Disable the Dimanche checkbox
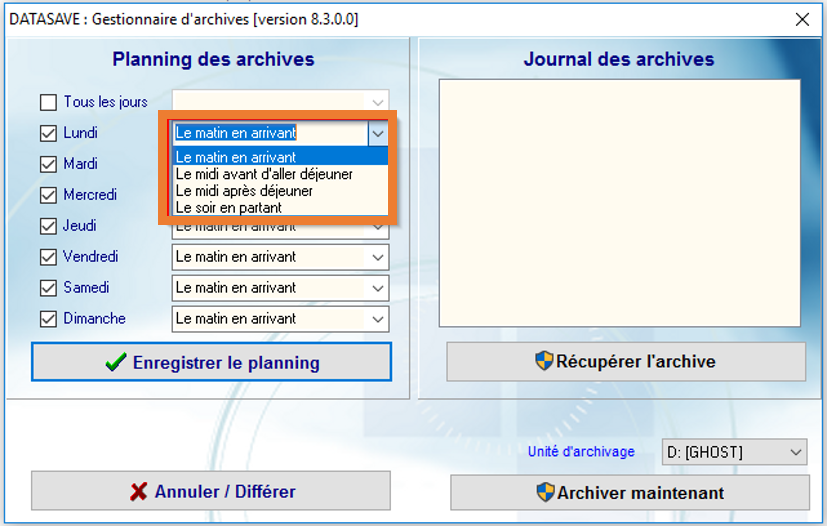 click(48, 319)
